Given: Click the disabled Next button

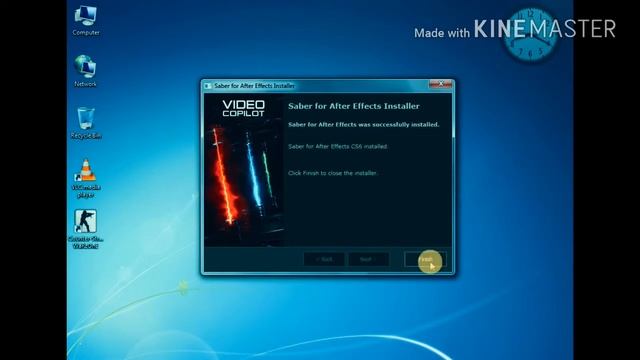Looking at the screenshot, I should coord(369,259).
